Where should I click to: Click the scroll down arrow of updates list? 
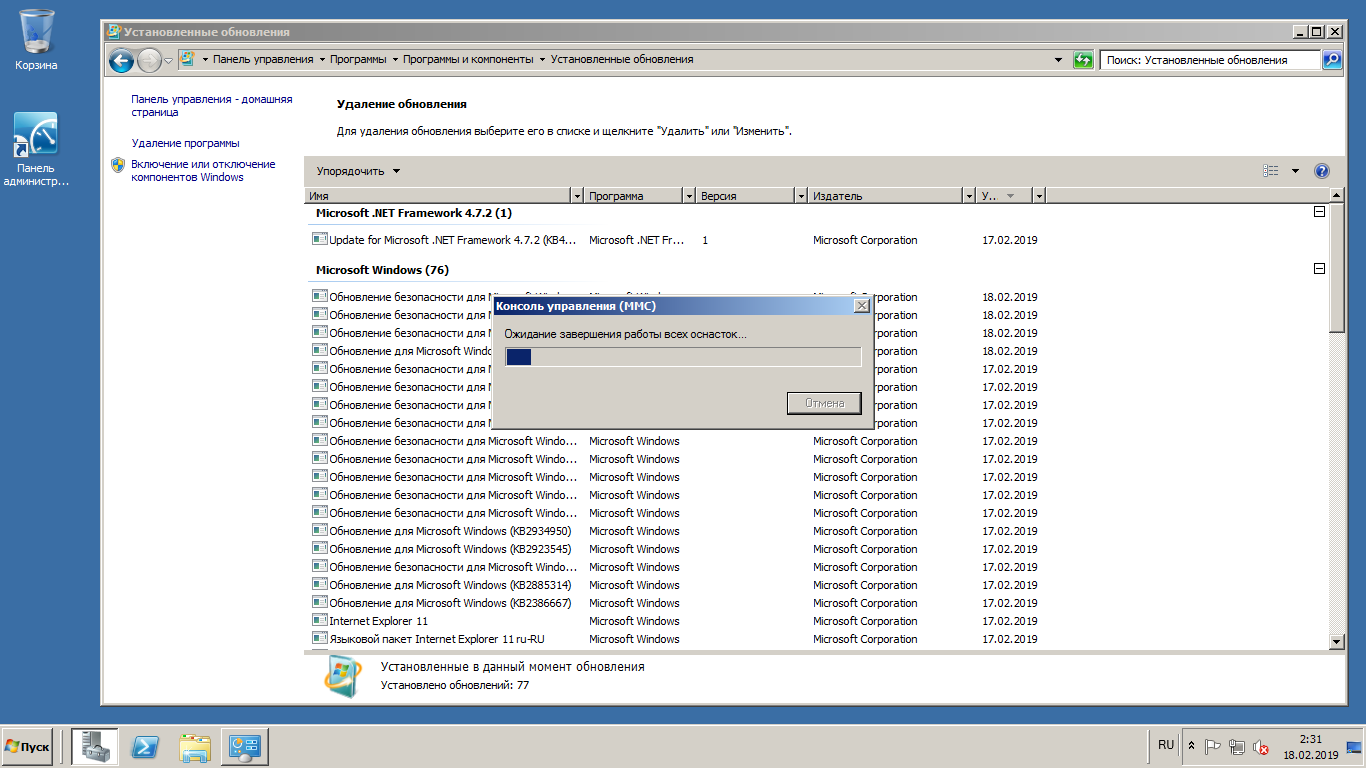click(x=1337, y=640)
